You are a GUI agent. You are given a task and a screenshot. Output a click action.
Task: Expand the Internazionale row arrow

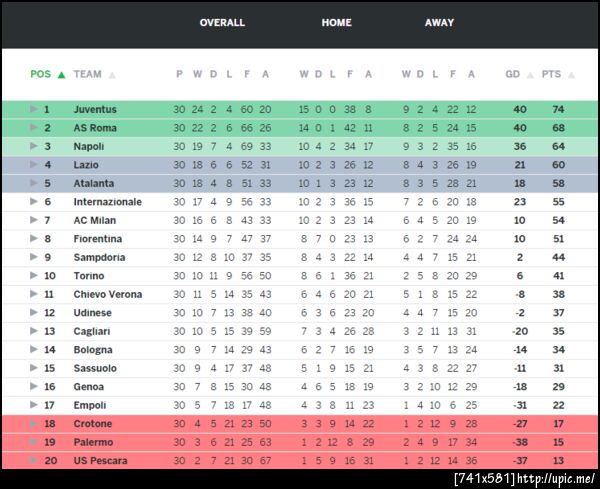(x=34, y=202)
